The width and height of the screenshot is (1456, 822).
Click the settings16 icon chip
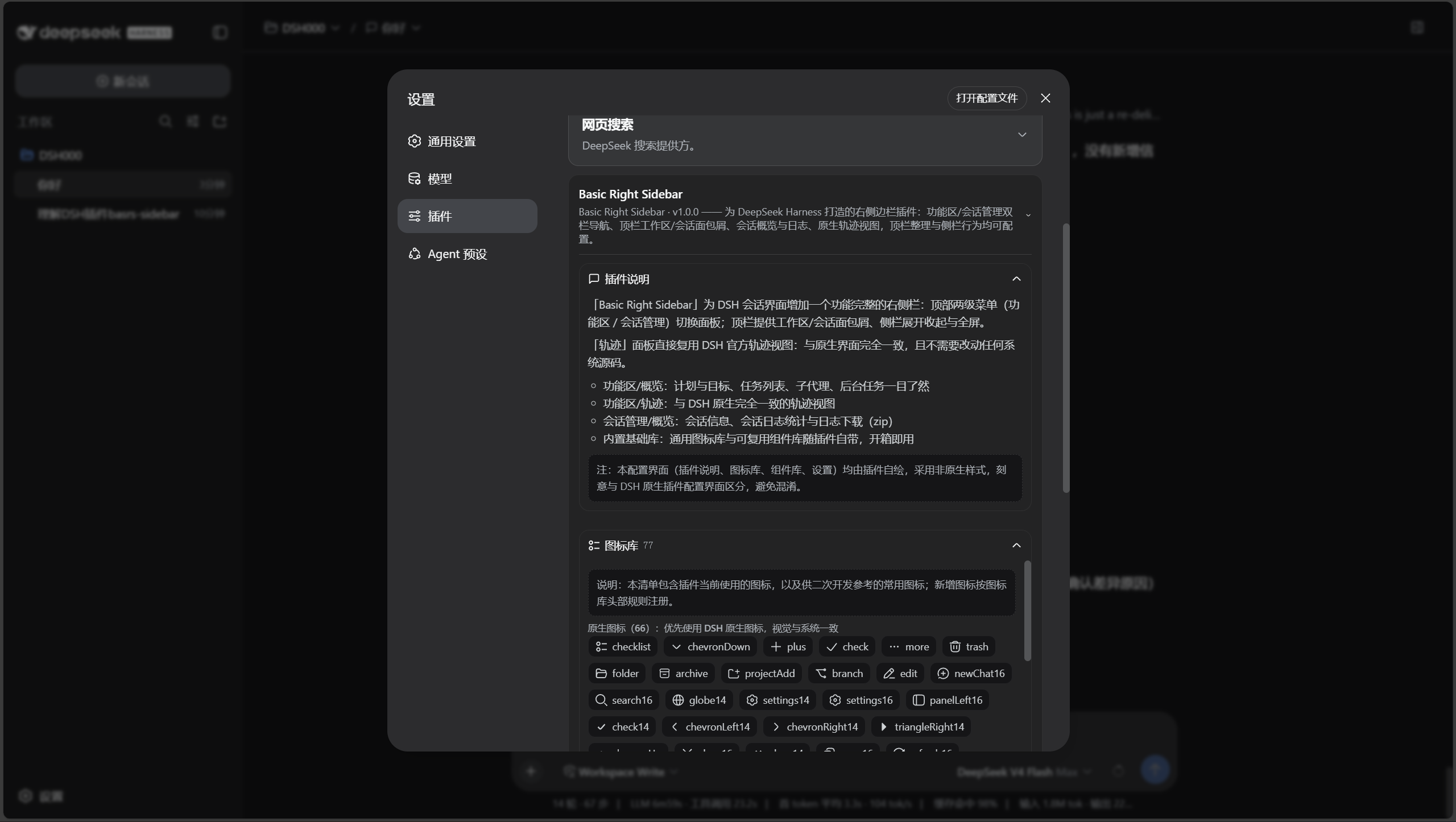tap(861, 700)
